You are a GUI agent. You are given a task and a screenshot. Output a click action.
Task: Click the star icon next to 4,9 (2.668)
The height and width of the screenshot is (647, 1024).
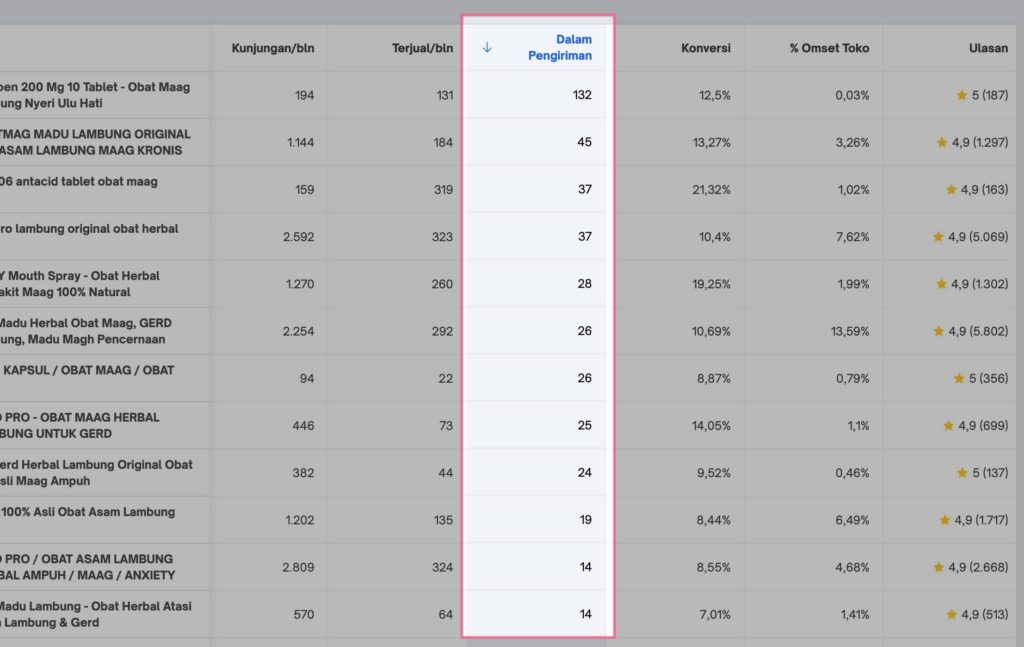(938, 567)
